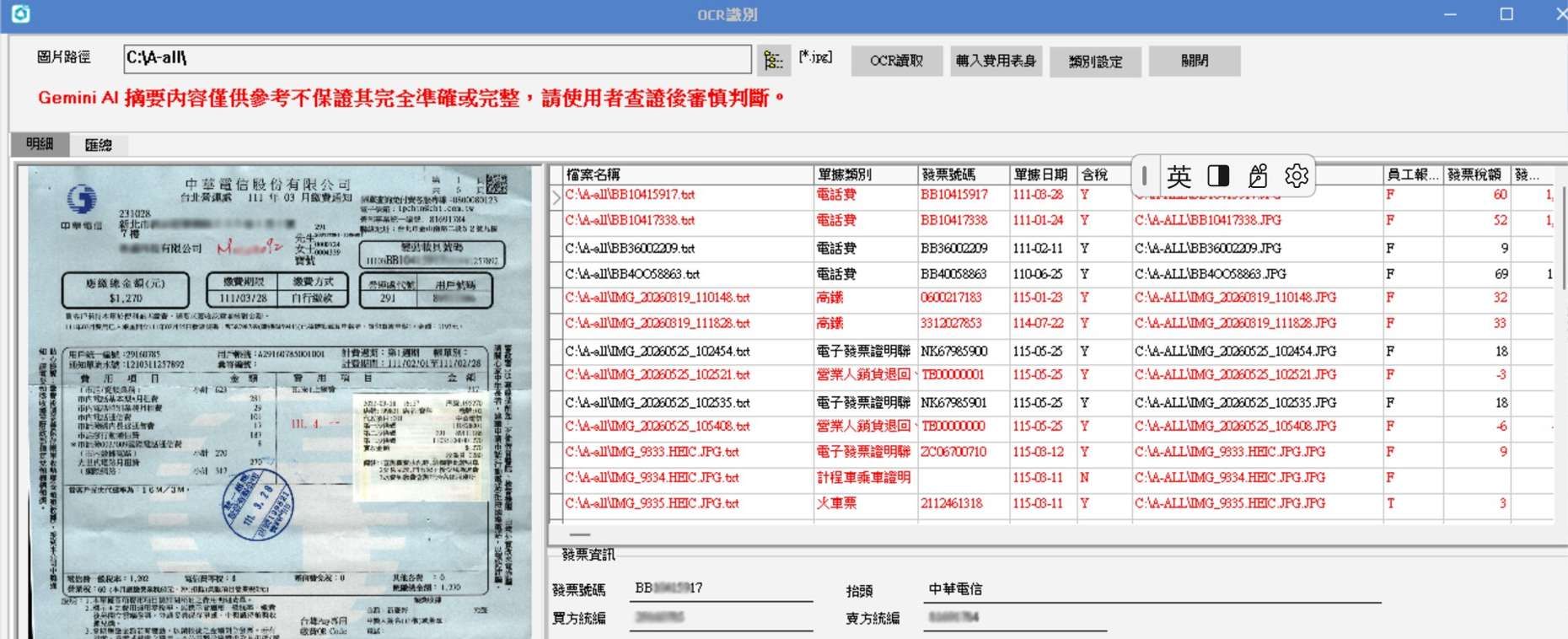1568x639 pixels.
Task: Click the row indicator arrow for BB10415917
Action: click(x=556, y=197)
